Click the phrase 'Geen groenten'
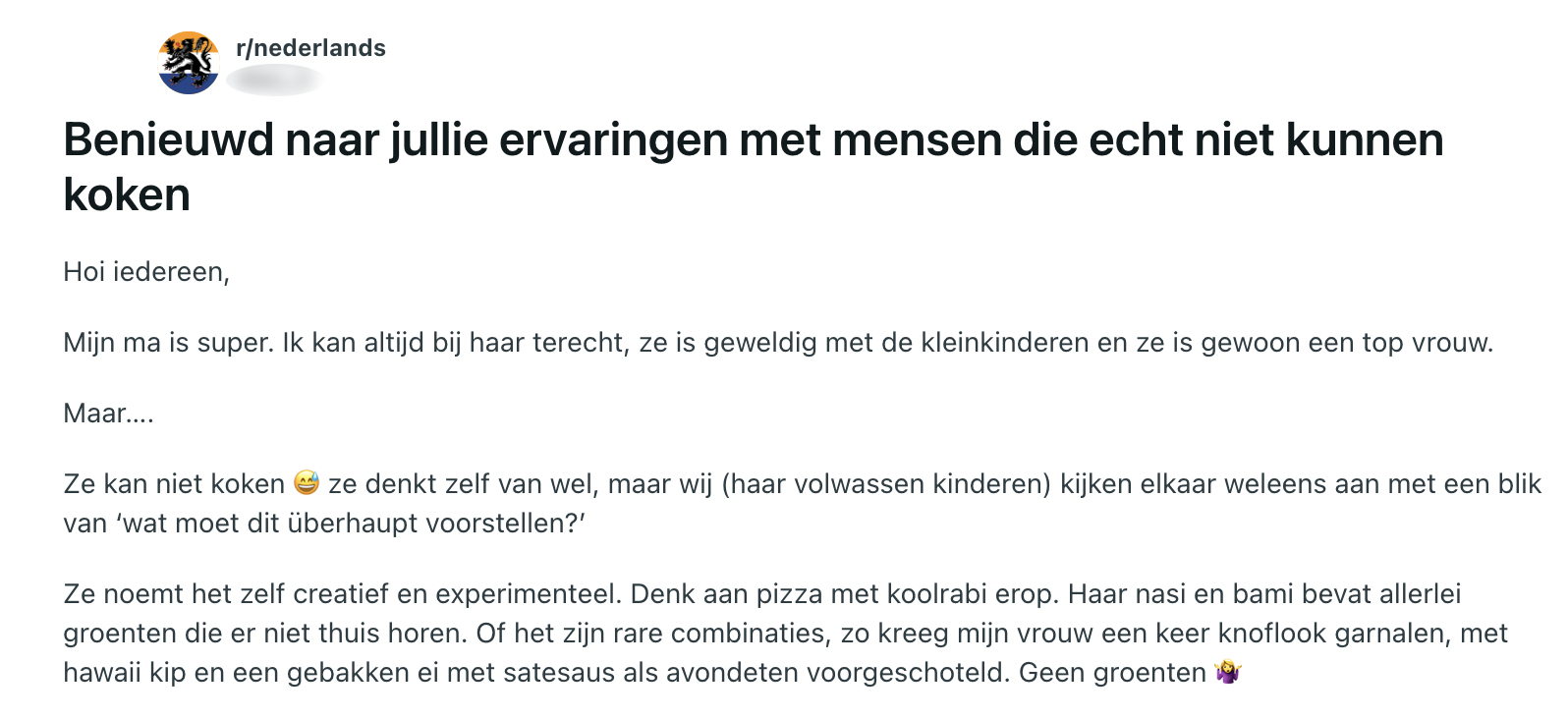This screenshot has width=1568, height=719. (x=1112, y=673)
